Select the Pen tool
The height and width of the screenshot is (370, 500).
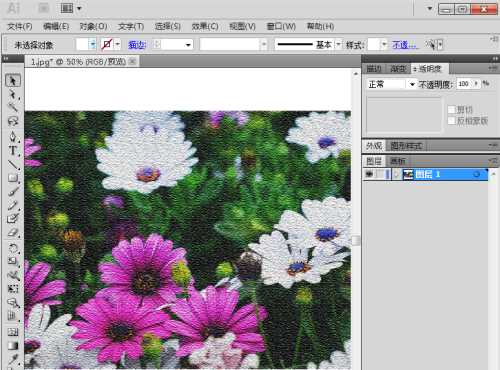tap(13, 136)
